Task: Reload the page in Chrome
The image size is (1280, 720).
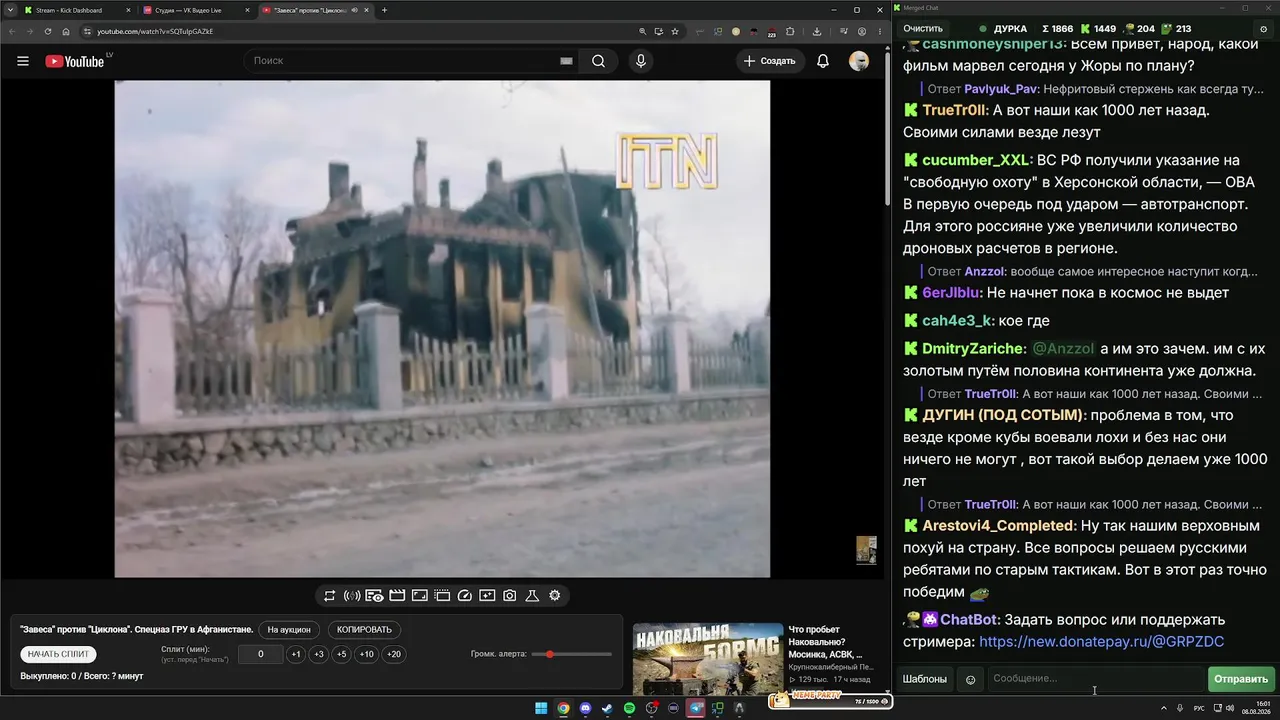Action: coord(48,31)
